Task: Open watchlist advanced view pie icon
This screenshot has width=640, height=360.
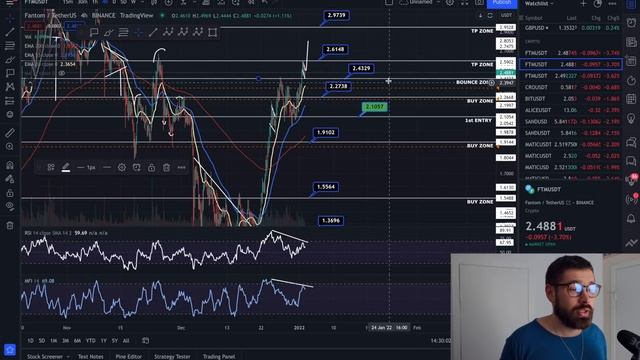Action: coord(598,3)
